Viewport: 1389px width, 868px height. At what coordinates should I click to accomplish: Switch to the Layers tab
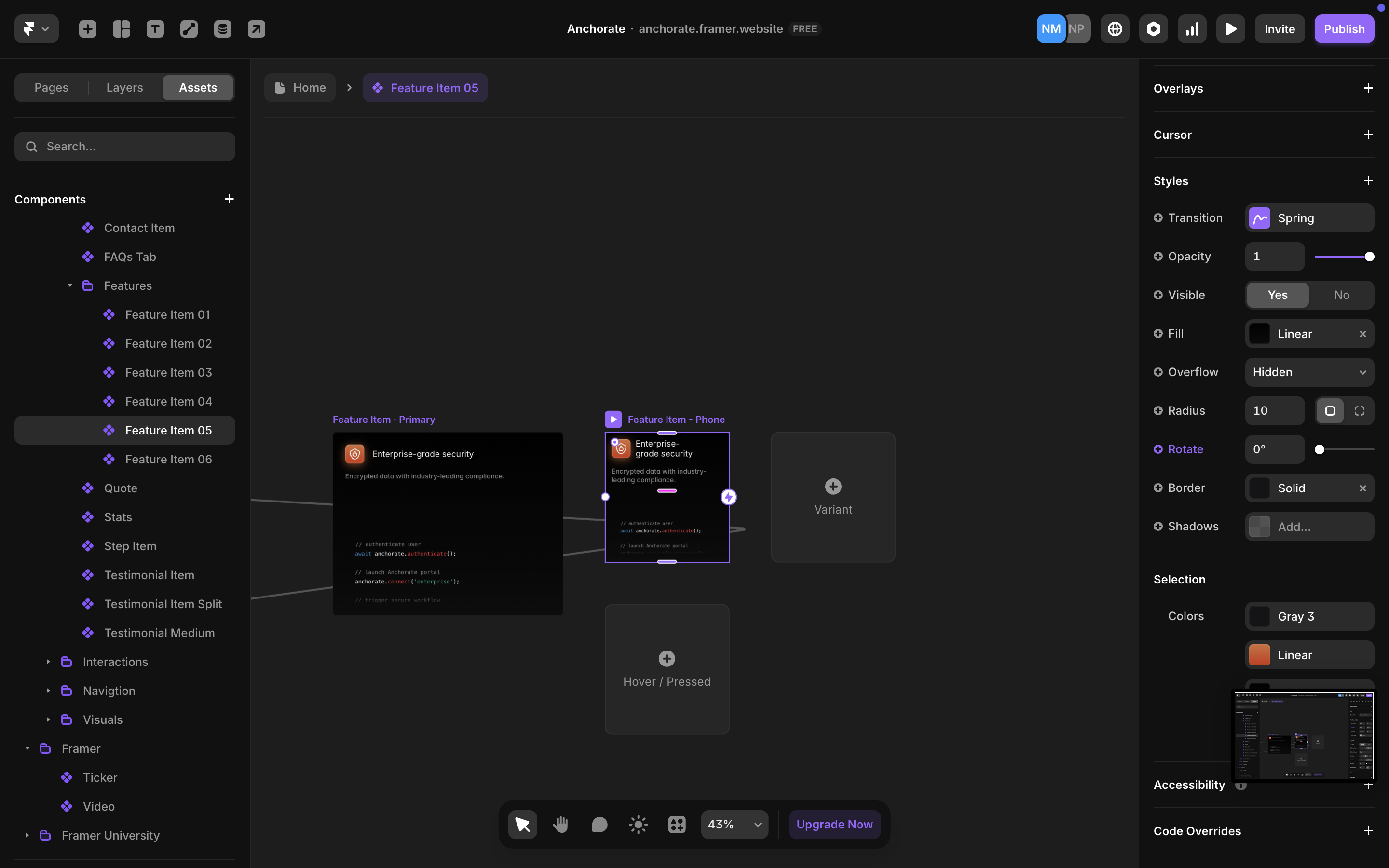(x=123, y=87)
